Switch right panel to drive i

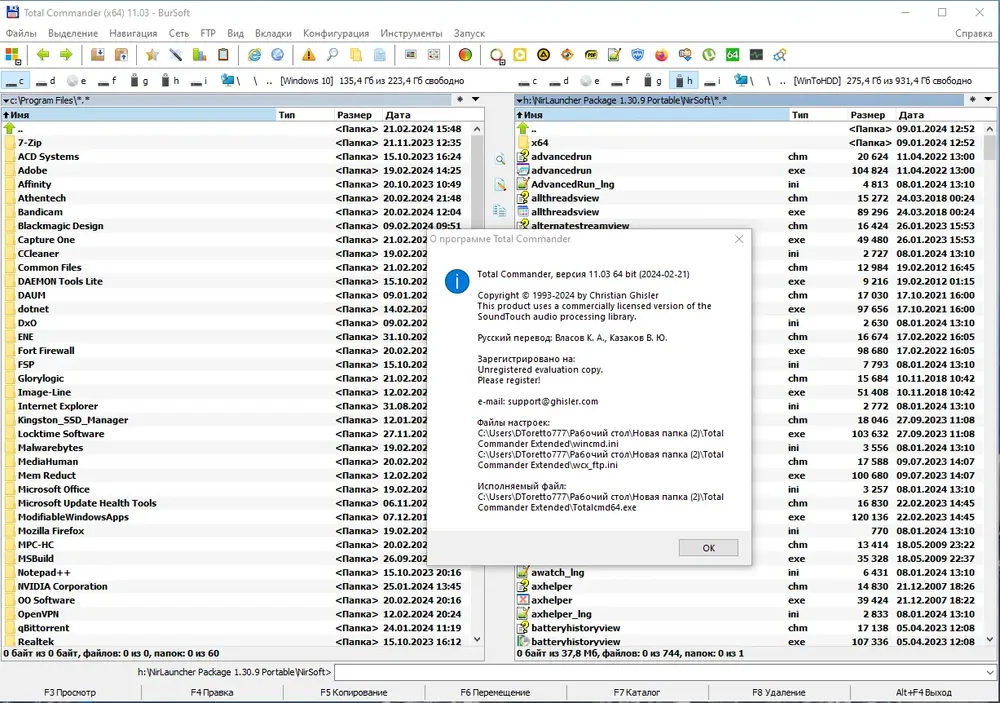713,80
